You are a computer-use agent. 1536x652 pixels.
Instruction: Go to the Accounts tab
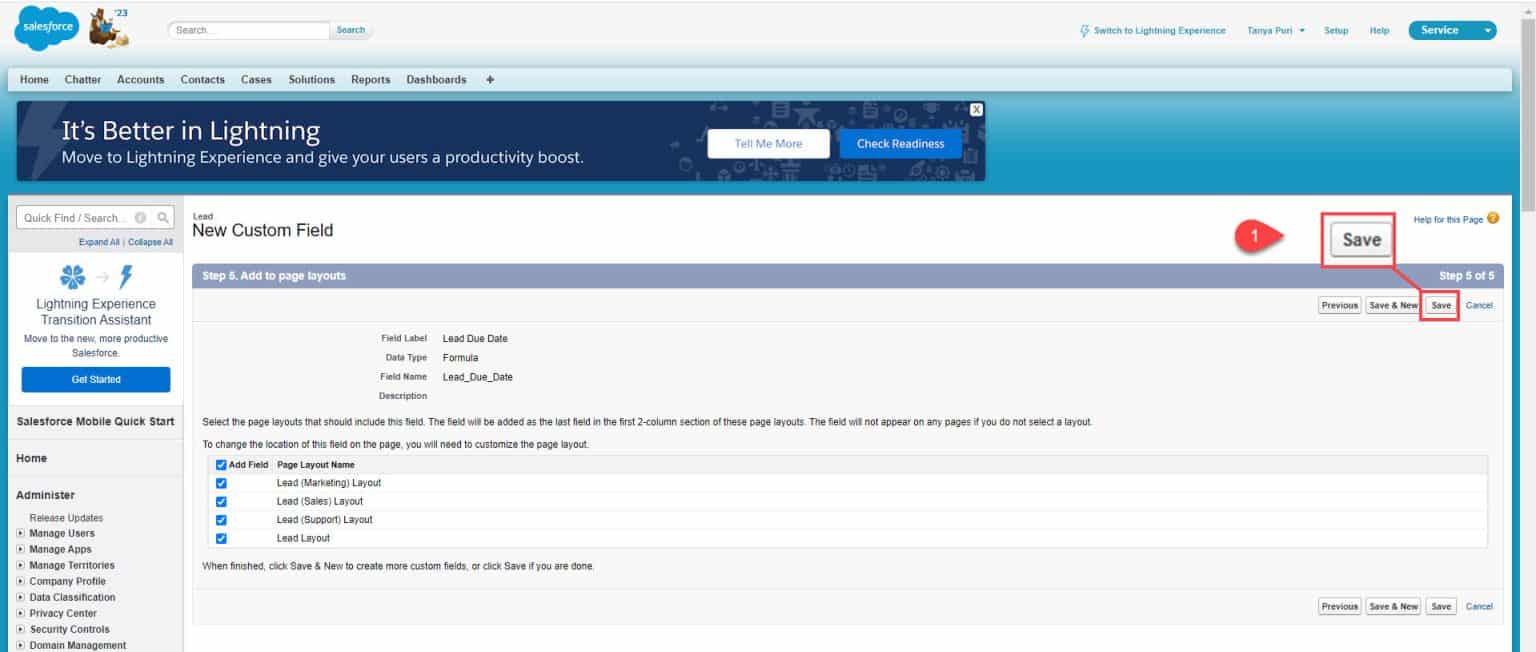pos(140,80)
